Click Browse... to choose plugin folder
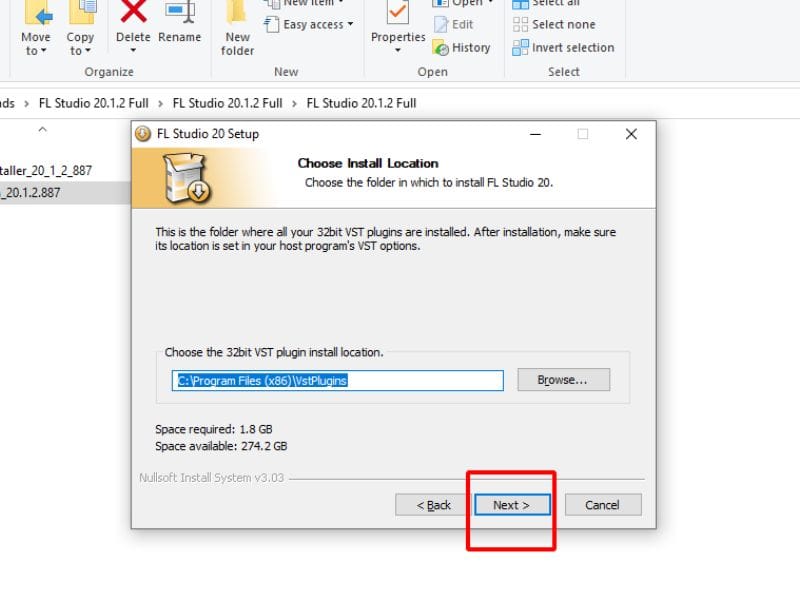800x600 pixels. (563, 380)
